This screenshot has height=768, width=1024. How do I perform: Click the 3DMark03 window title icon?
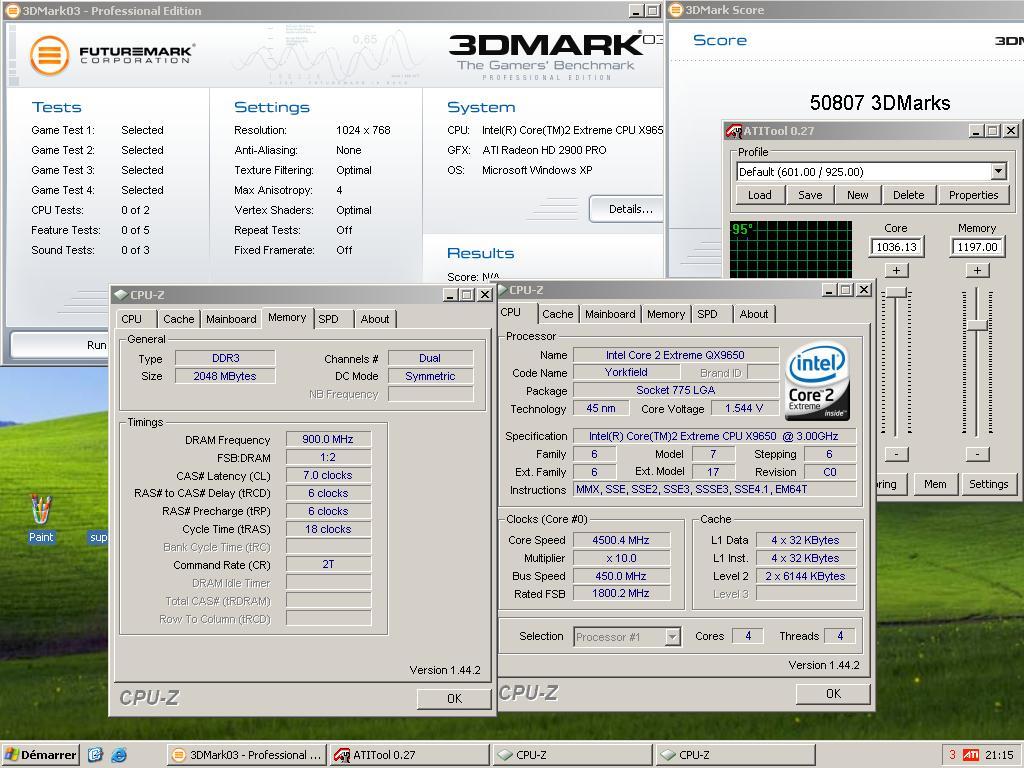12,10
